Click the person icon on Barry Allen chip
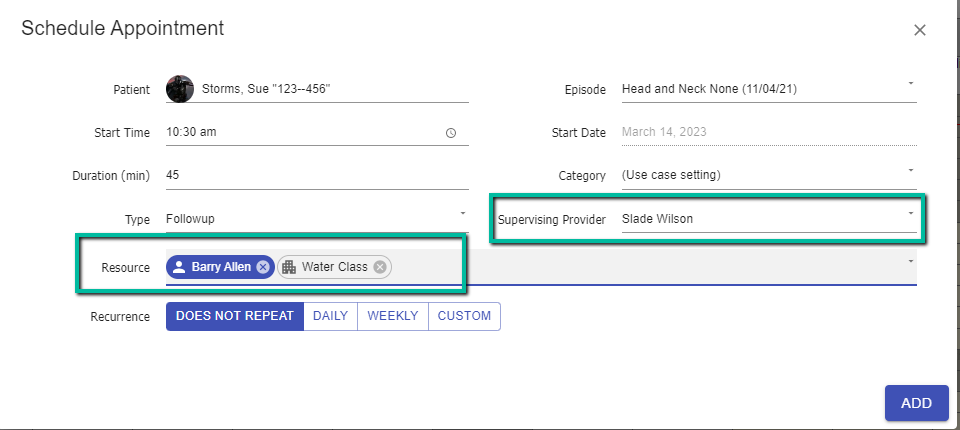960x430 pixels. pyautogui.click(x=179, y=267)
